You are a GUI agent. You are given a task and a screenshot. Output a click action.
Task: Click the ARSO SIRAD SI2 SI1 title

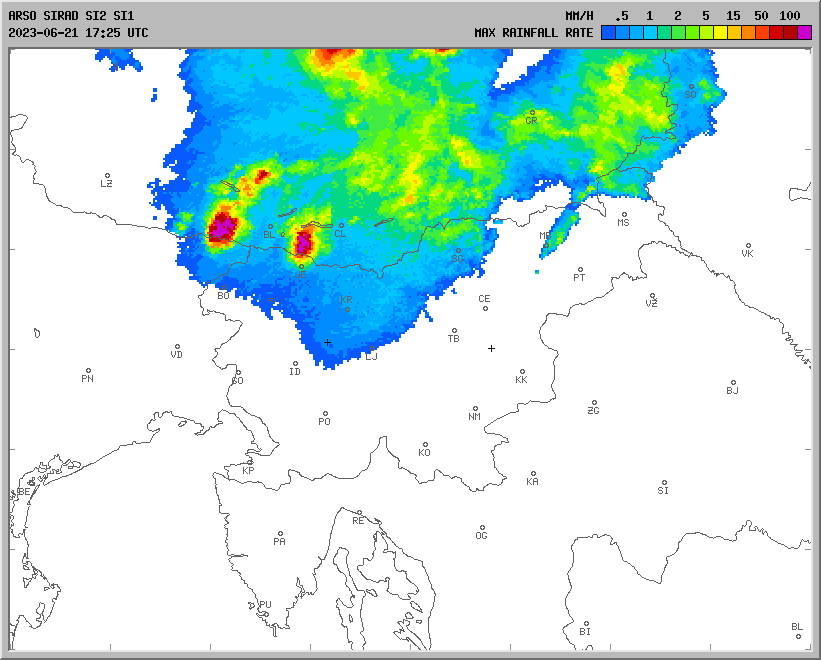click(x=70, y=16)
